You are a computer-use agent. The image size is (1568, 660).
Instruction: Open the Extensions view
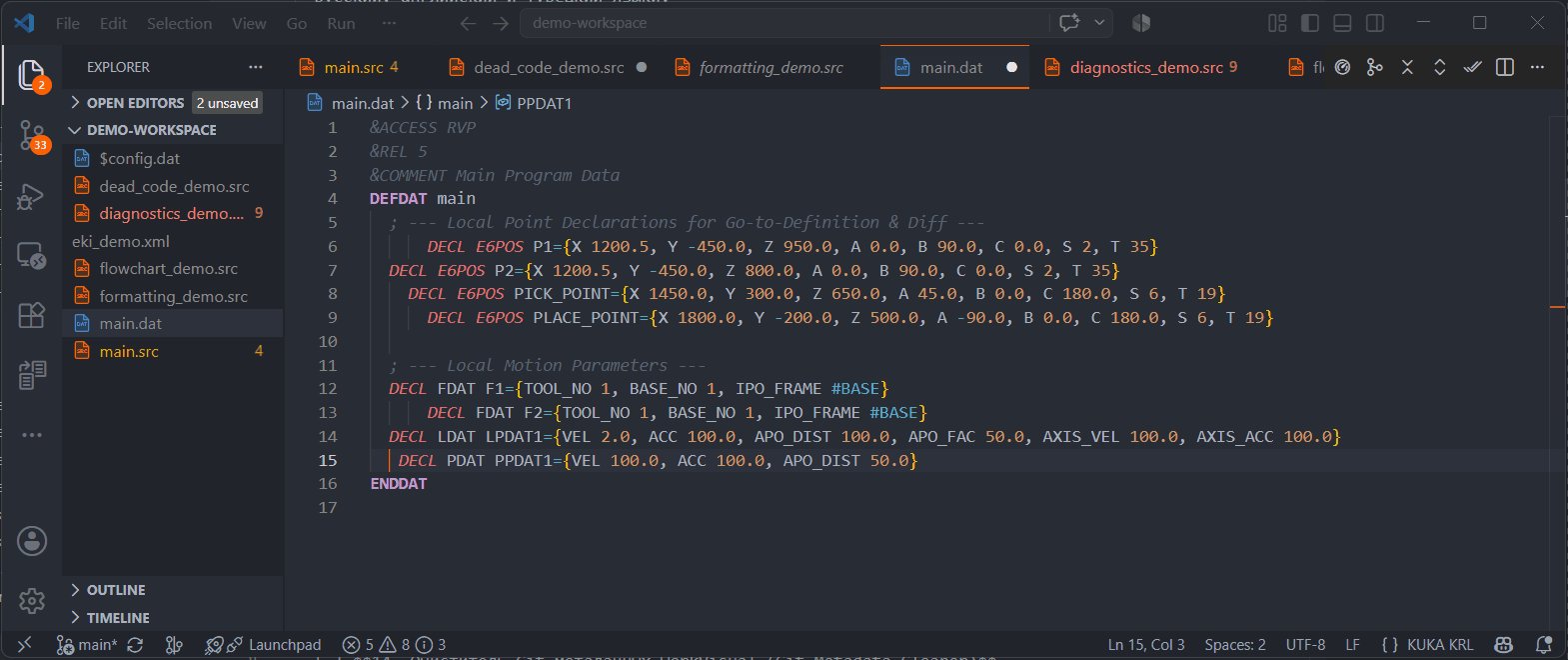32,315
